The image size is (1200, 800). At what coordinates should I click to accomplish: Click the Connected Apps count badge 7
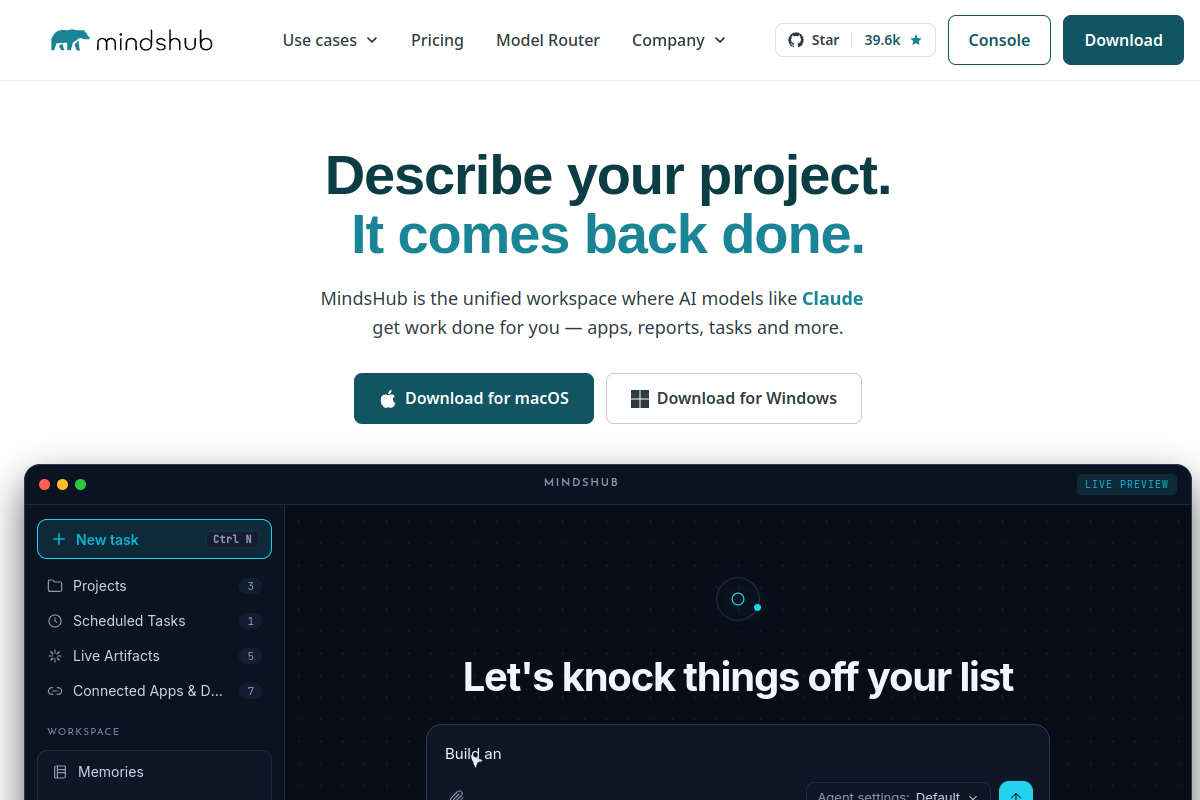click(251, 691)
